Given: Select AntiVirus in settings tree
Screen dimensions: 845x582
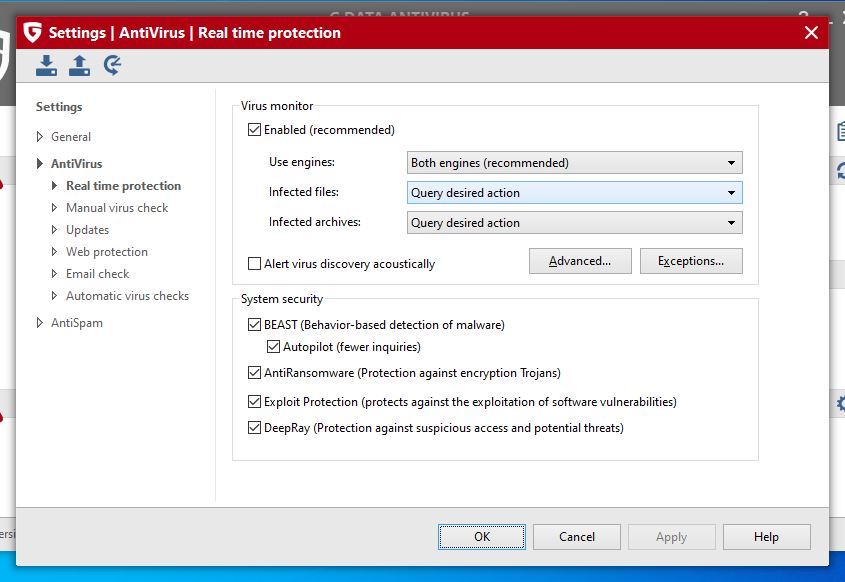Looking at the screenshot, I should coord(77,164).
